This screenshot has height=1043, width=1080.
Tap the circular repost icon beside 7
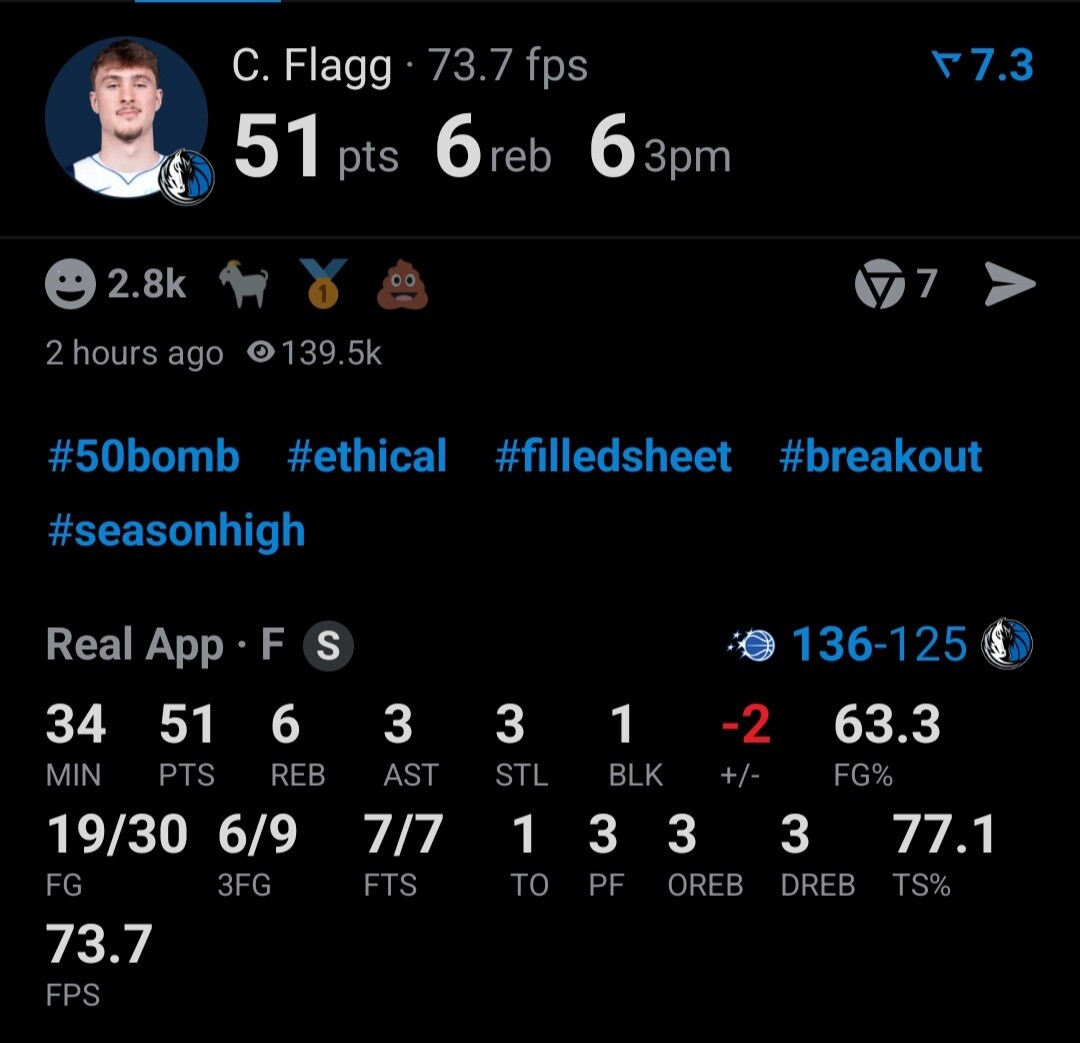(879, 285)
